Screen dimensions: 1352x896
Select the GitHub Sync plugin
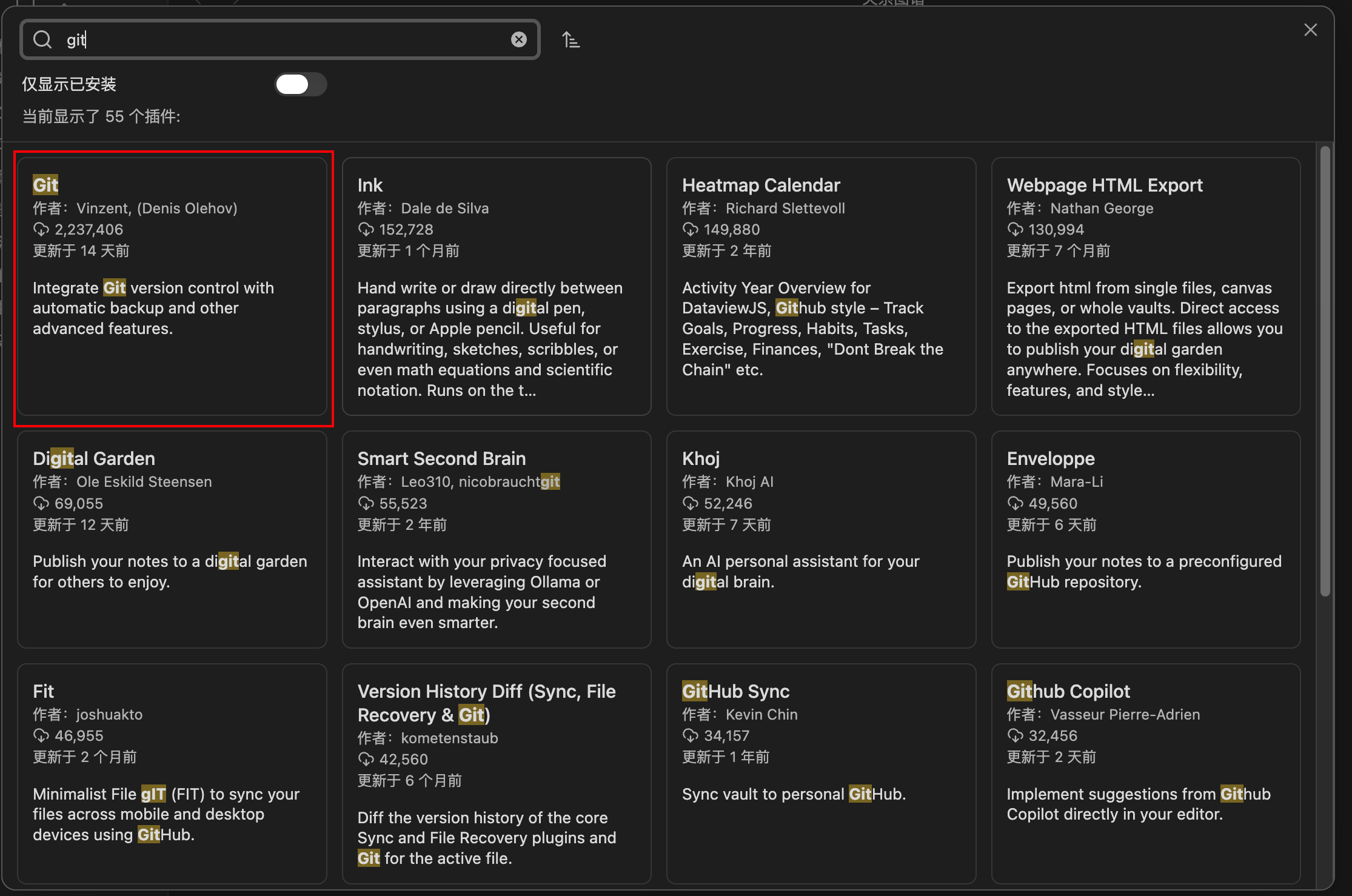click(x=821, y=774)
